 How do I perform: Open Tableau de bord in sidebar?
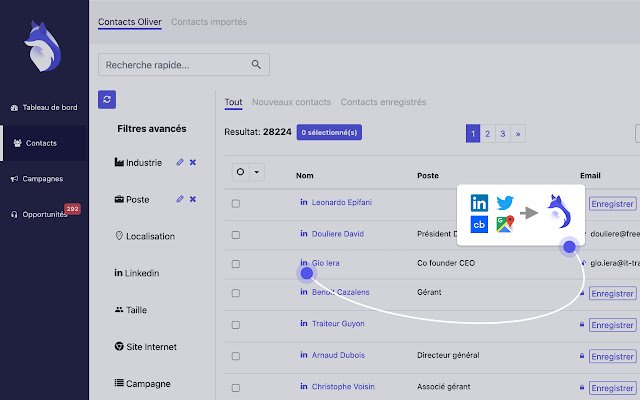44,107
